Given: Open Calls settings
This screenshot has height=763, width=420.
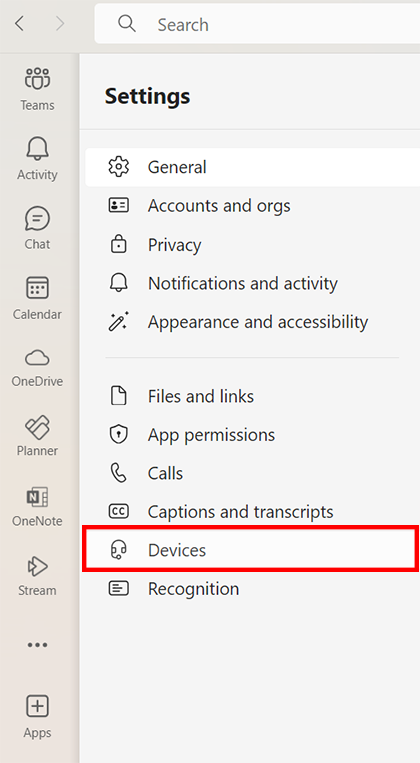Looking at the screenshot, I should point(253,473).
